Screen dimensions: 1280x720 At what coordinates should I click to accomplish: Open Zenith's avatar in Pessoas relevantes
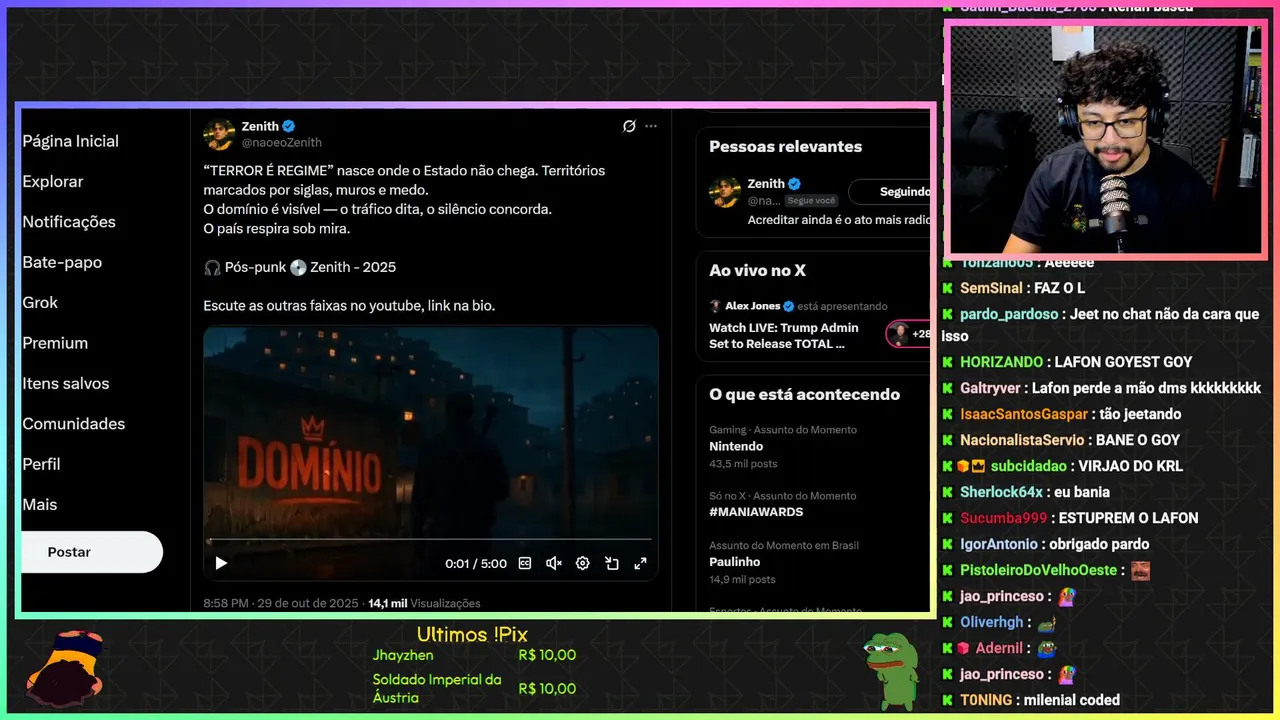point(725,192)
